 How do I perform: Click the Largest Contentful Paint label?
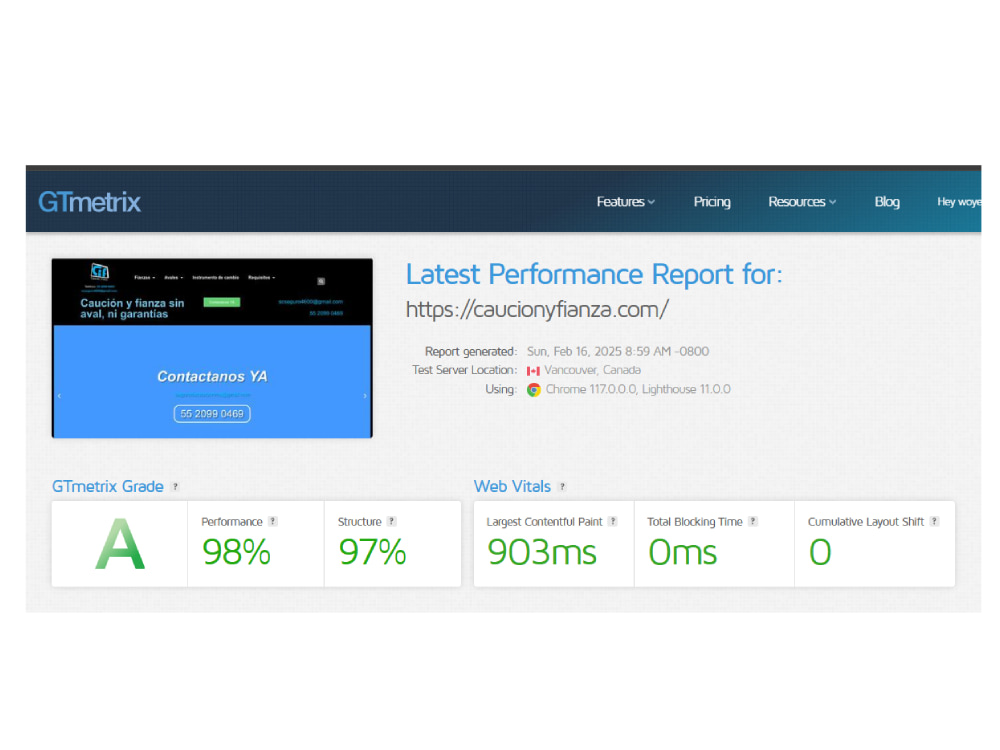545,522
